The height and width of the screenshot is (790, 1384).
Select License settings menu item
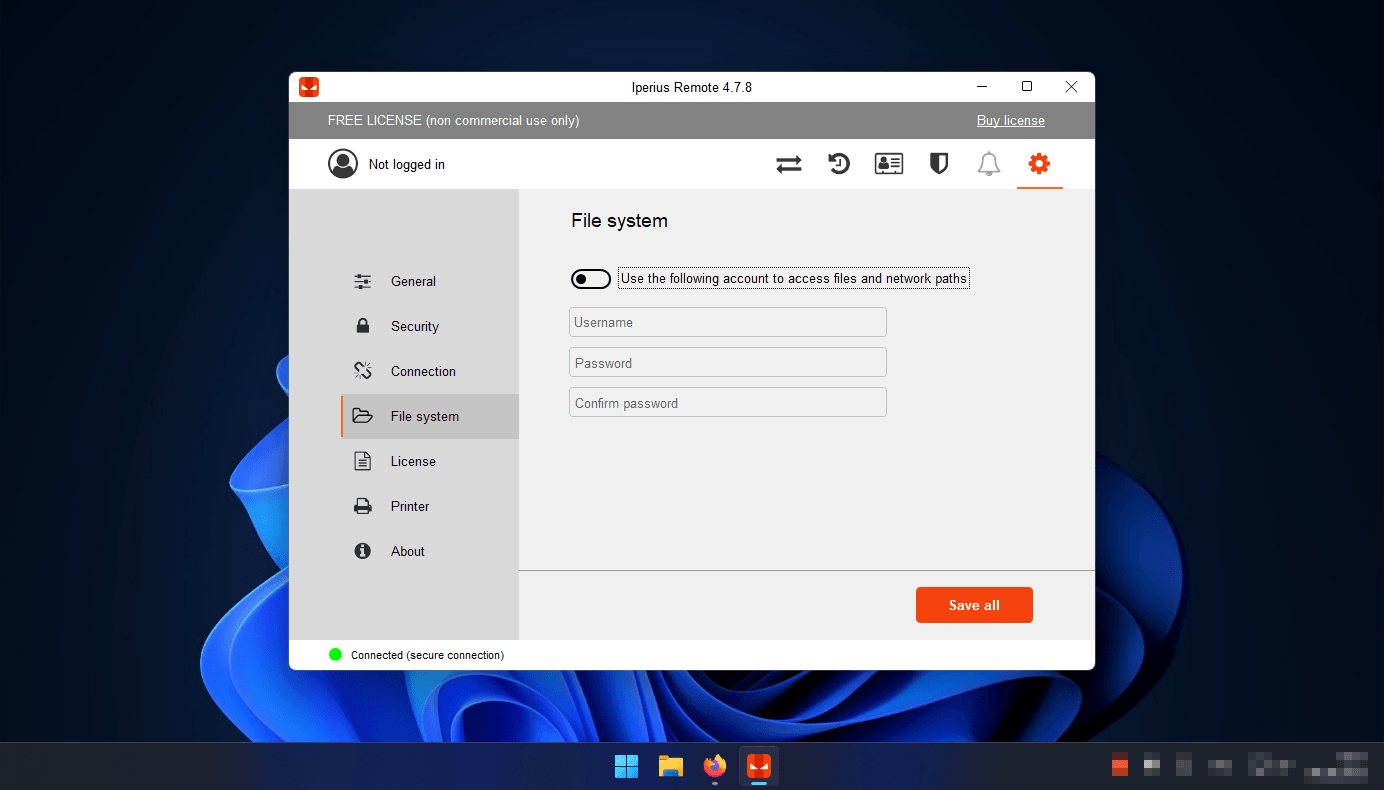tap(430, 461)
